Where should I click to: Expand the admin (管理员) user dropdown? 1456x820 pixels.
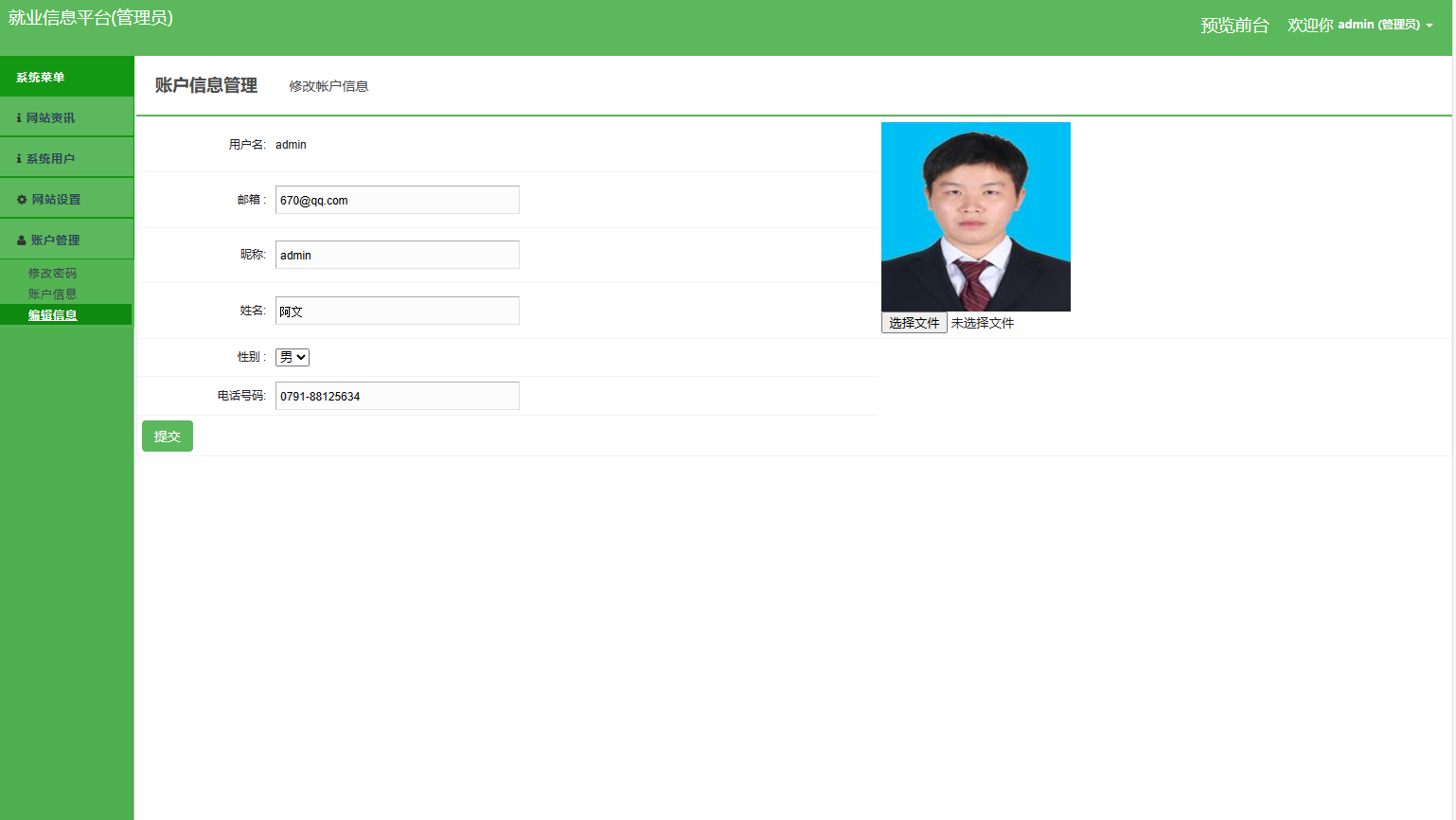pos(1360,25)
